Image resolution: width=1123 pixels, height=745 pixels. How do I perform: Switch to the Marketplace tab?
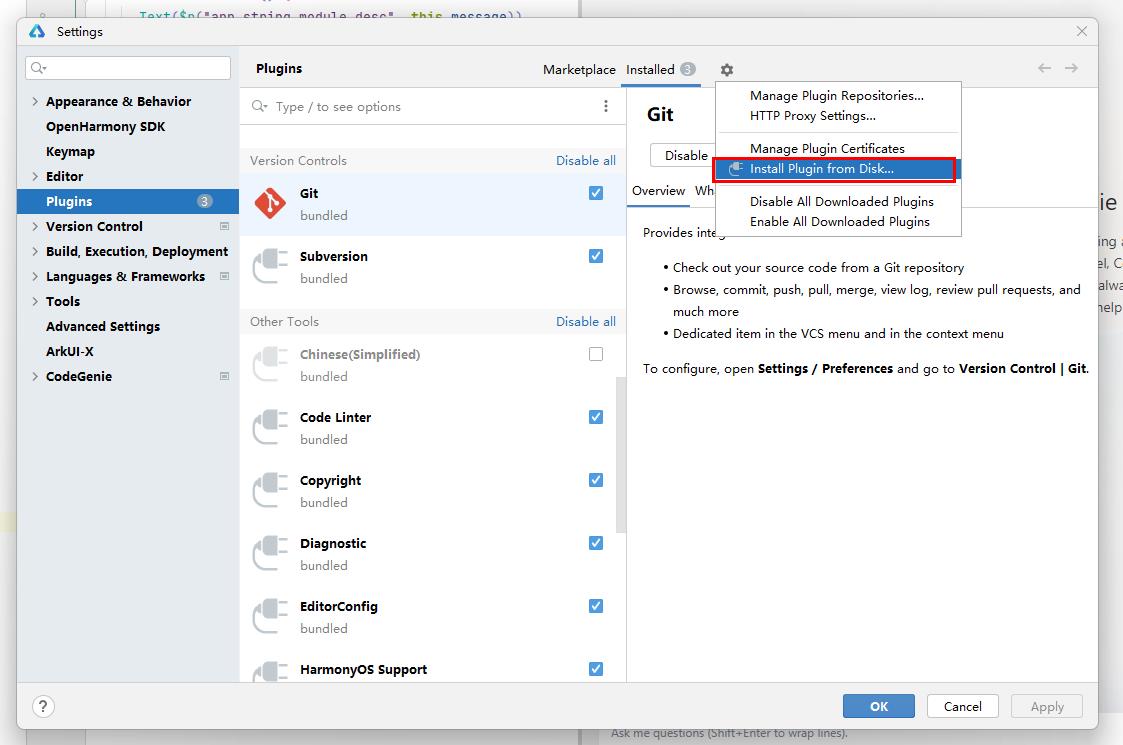pyautogui.click(x=579, y=70)
